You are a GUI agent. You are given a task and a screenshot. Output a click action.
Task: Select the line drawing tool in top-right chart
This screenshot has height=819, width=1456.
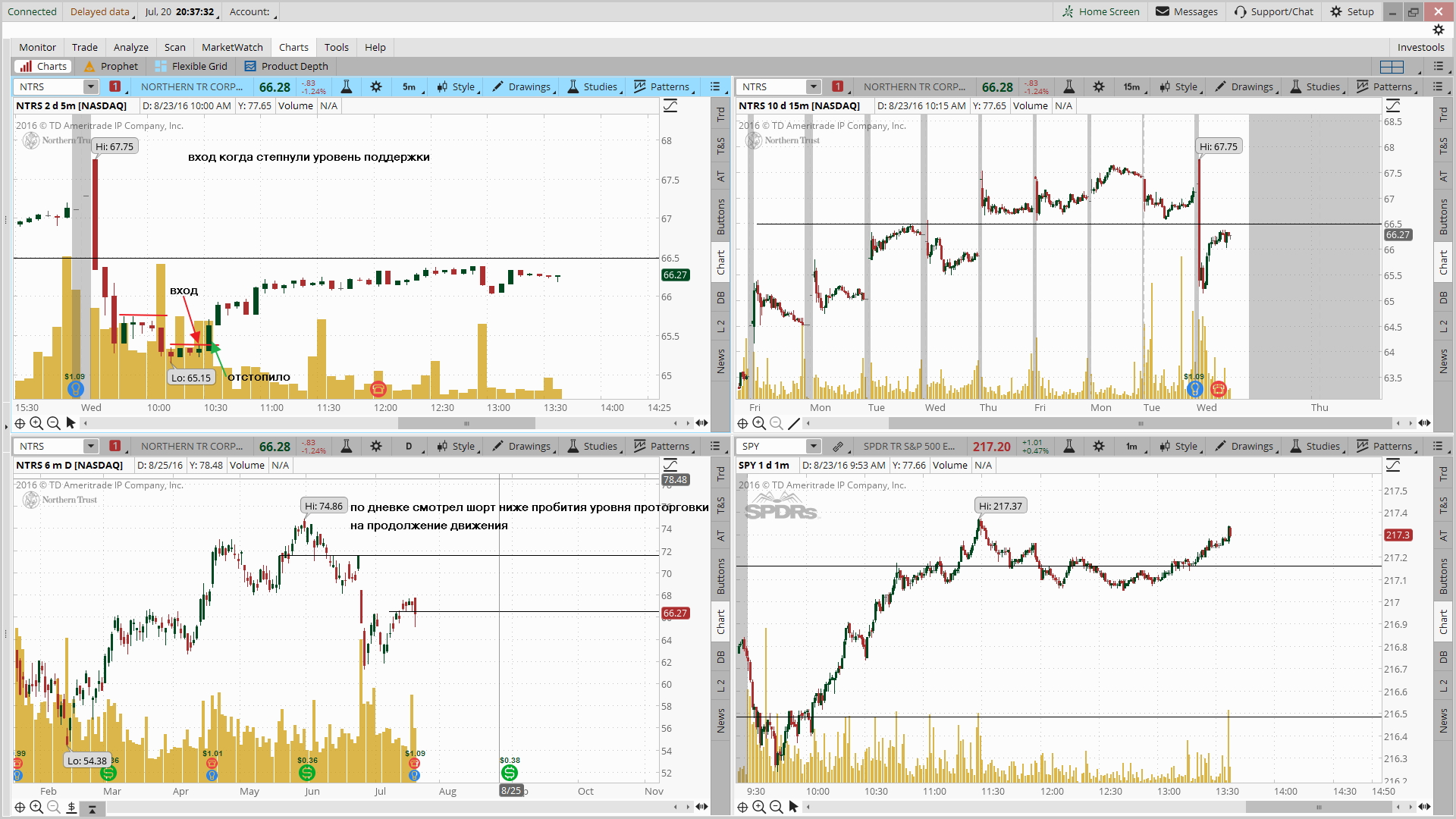click(794, 423)
